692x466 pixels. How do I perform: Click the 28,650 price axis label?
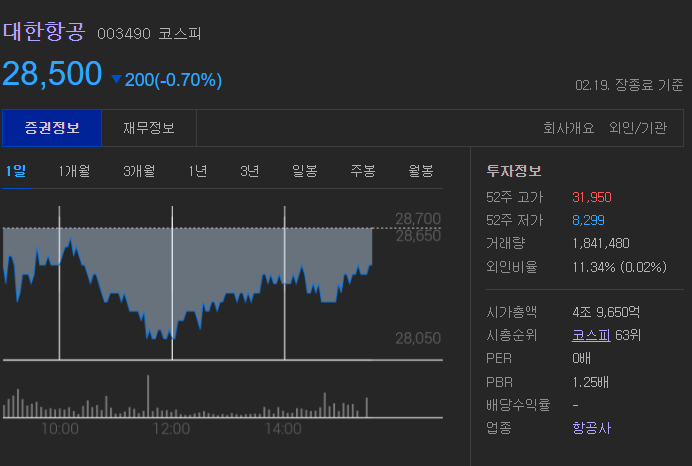418,236
